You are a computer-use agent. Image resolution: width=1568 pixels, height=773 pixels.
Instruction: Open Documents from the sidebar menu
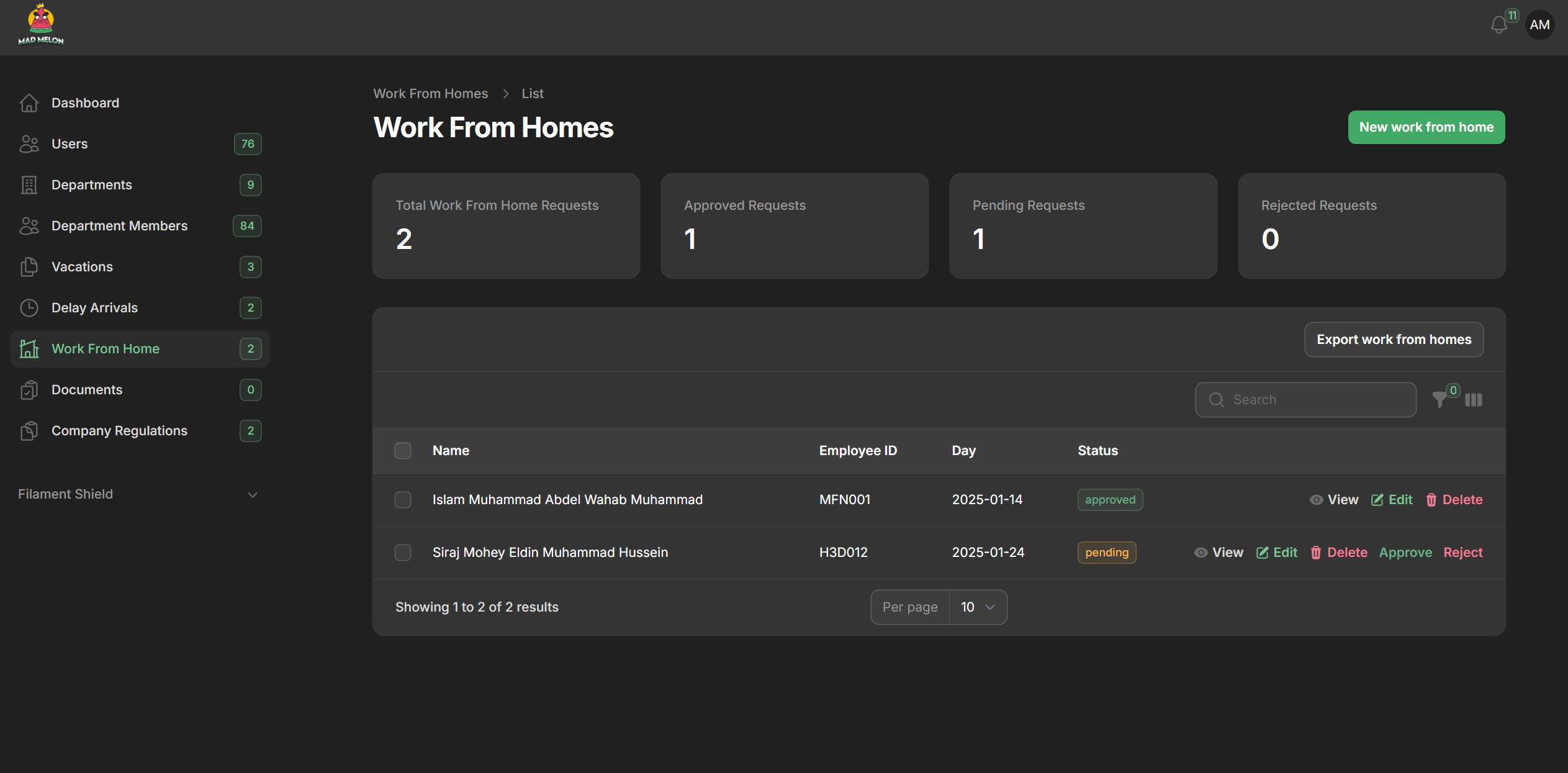pyautogui.click(x=87, y=390)
